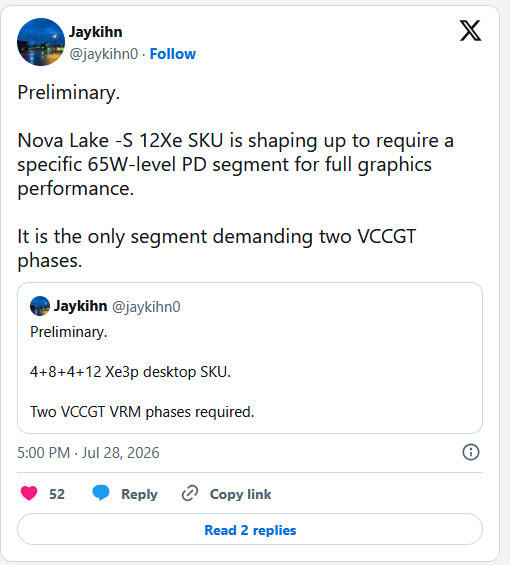Viewport: 510px width, 565px height.
Task: Open the quoted tweet card
Action: tap(250, 358)
